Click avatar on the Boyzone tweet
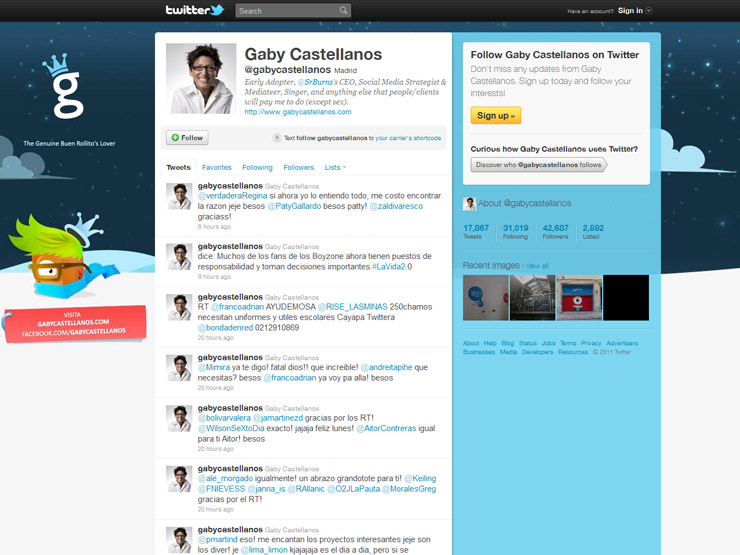740x555 pixels. (179, 257)
